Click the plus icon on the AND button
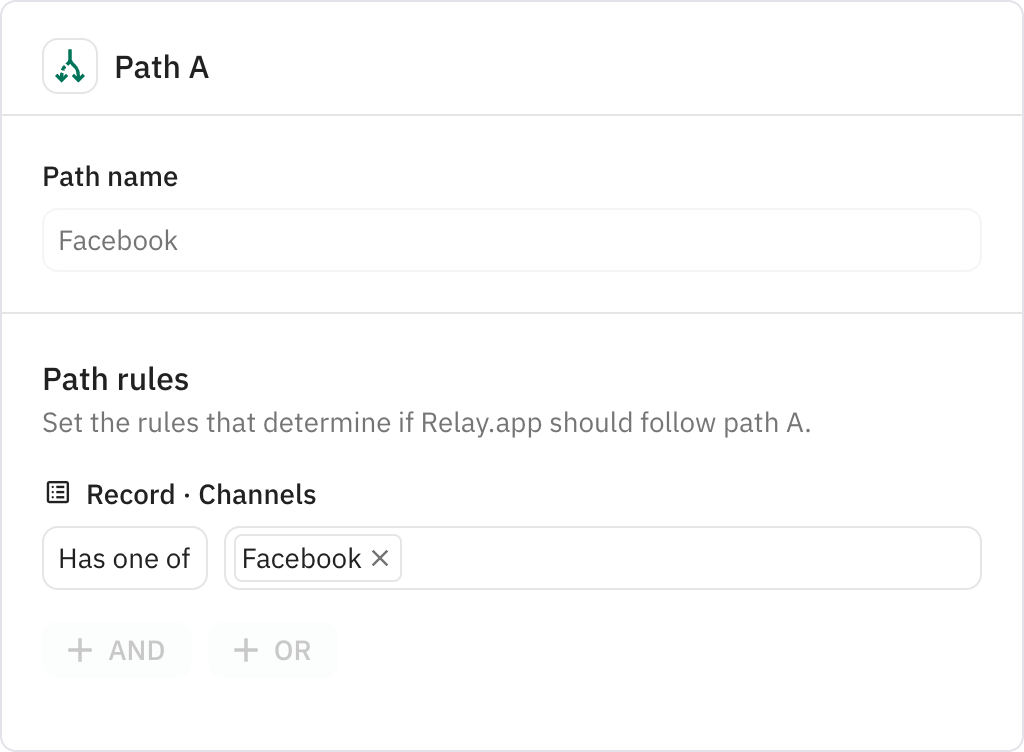 coord(79,650)
